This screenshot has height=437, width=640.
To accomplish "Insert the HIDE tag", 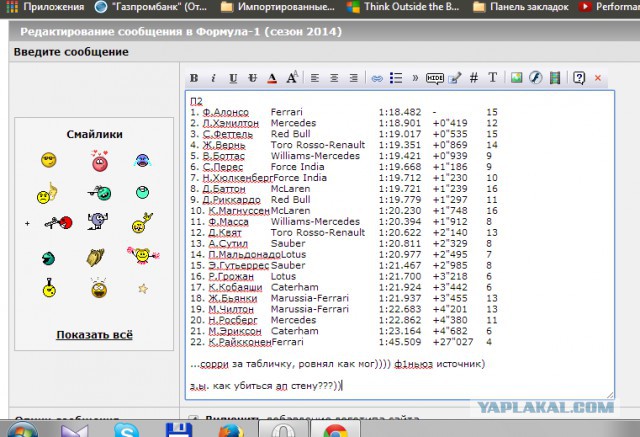I will [435, 78].
